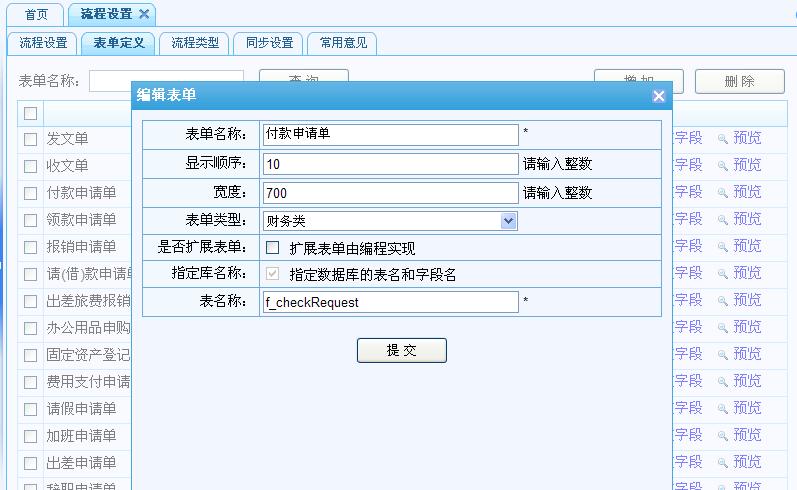Screen dimensions: 797x490
Task: Open the 同步设置 tab
Action: [x=269, y=43]
